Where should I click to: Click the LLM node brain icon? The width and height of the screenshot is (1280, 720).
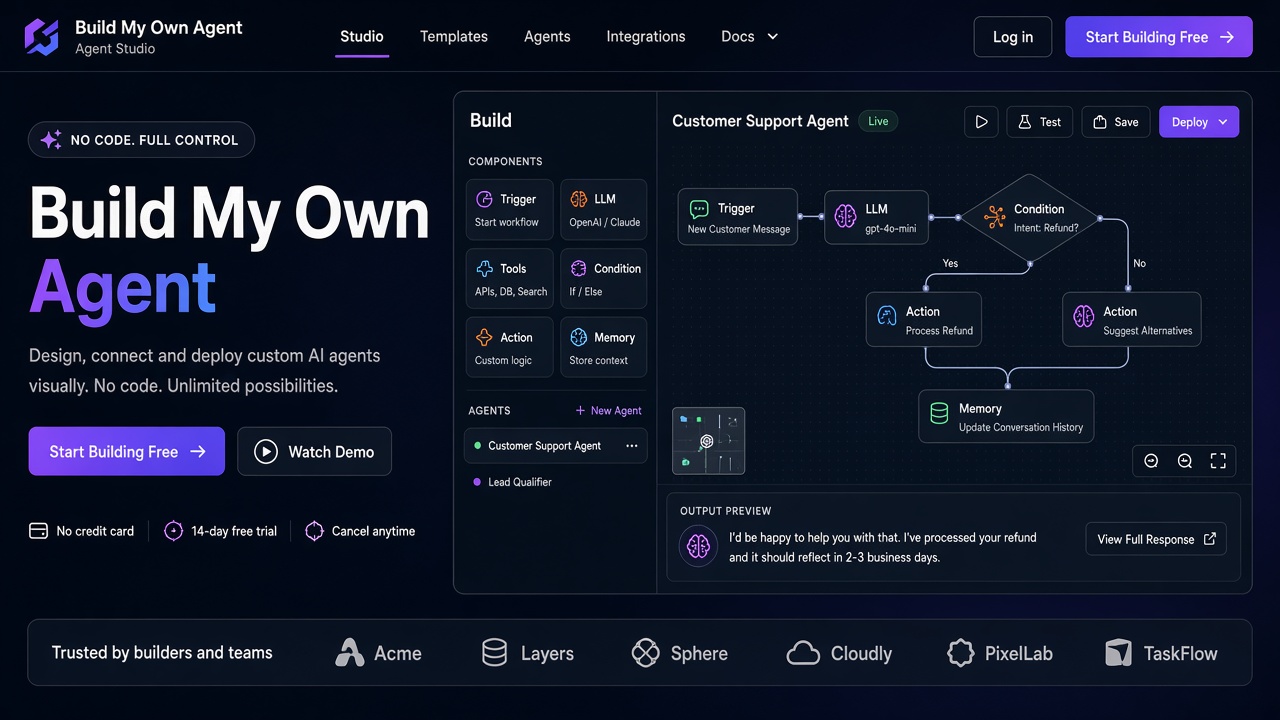pyautogui.click(x=846, y=216)
